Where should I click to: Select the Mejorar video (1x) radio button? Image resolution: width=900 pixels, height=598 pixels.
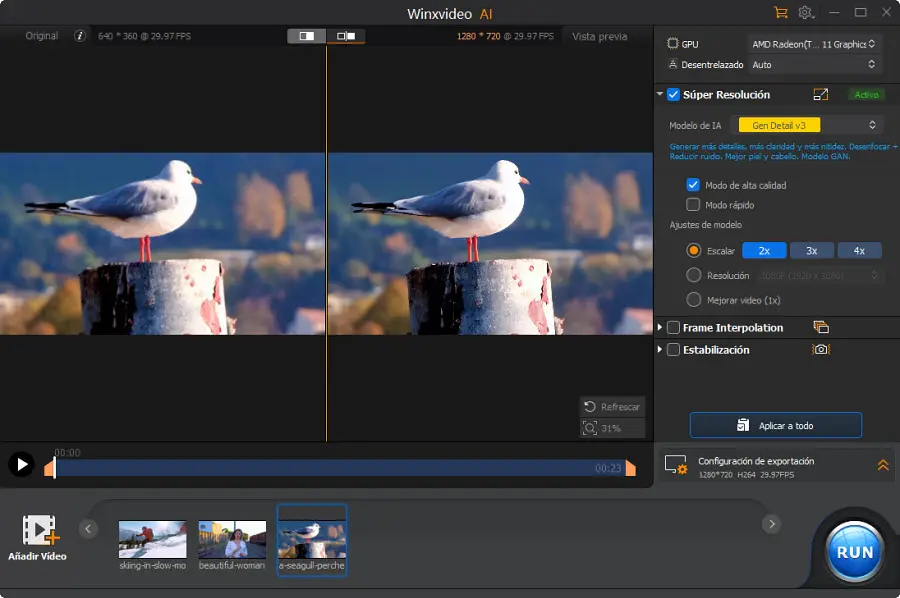(693, 300)
